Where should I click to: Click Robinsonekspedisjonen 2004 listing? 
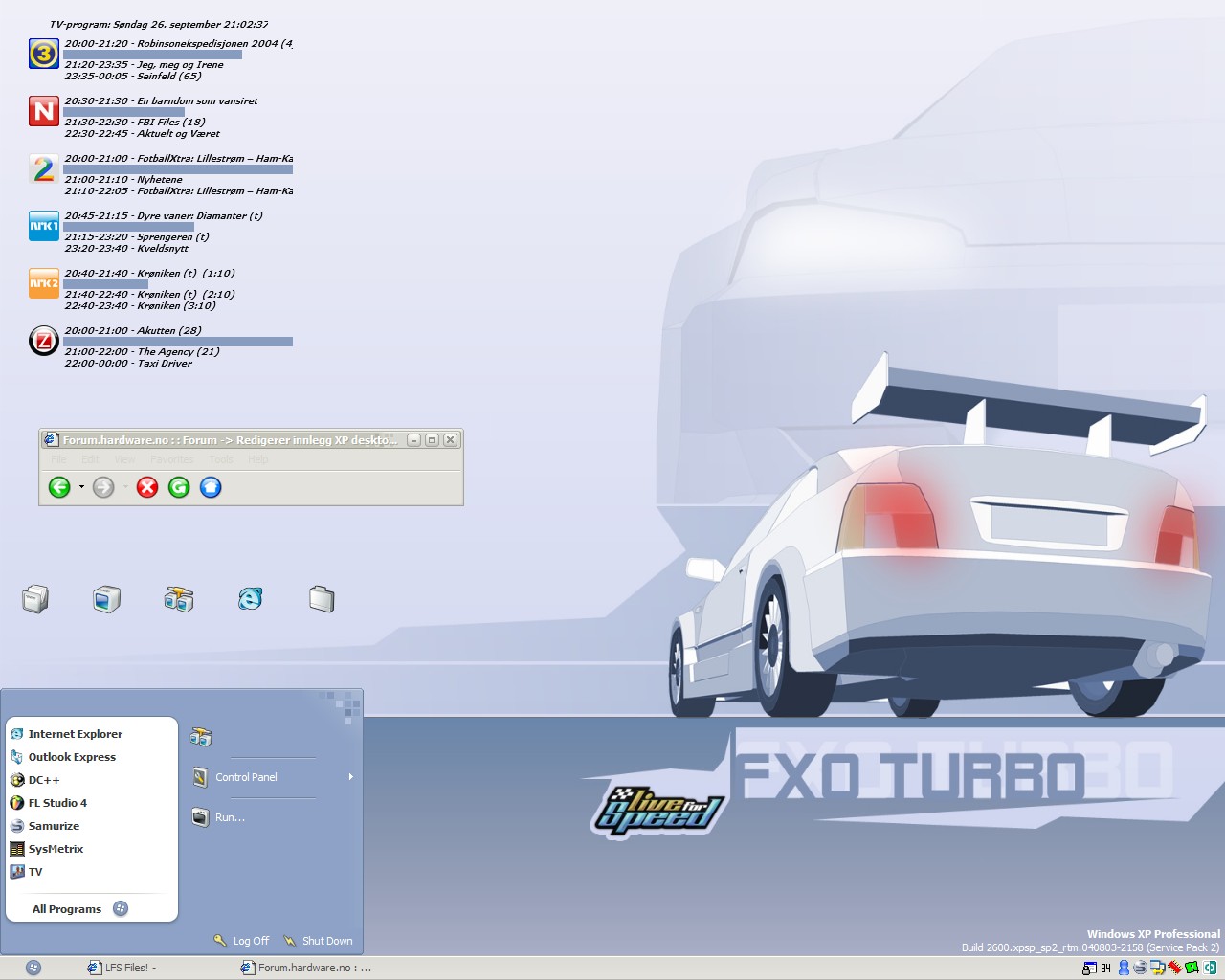coord(179,43)
